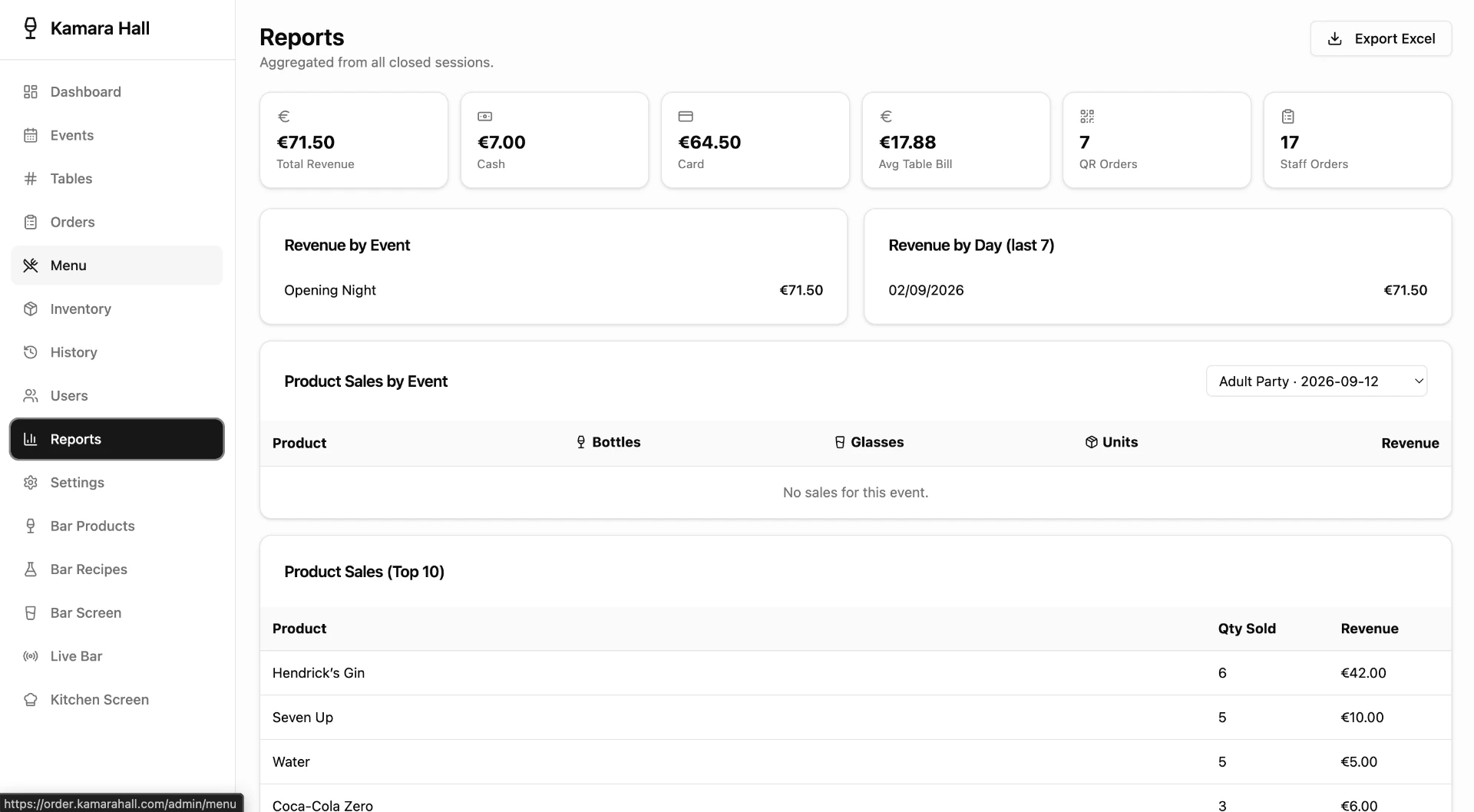This screenshot has width=1474, height=812.
Task: Click the Water row revenue €5.00
Action: point(1359,762)
